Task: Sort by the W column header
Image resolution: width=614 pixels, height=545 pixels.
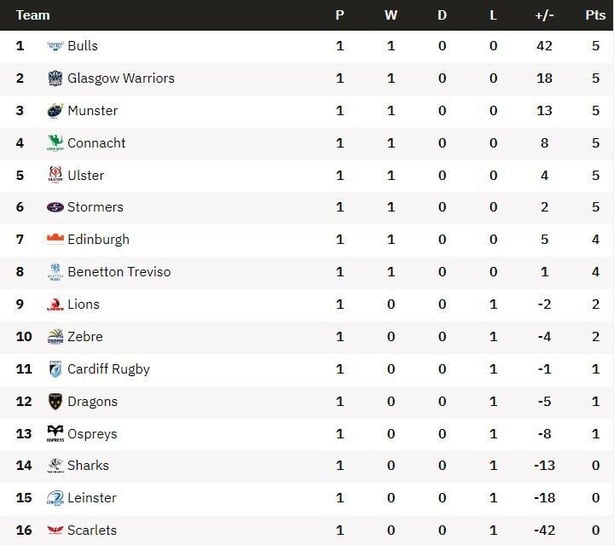Action: point(391,15)
